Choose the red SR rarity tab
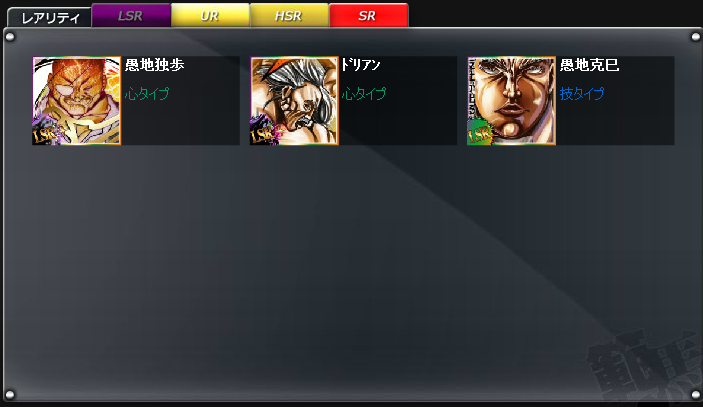Screen dimensions: 703x407 click(369, 16)
